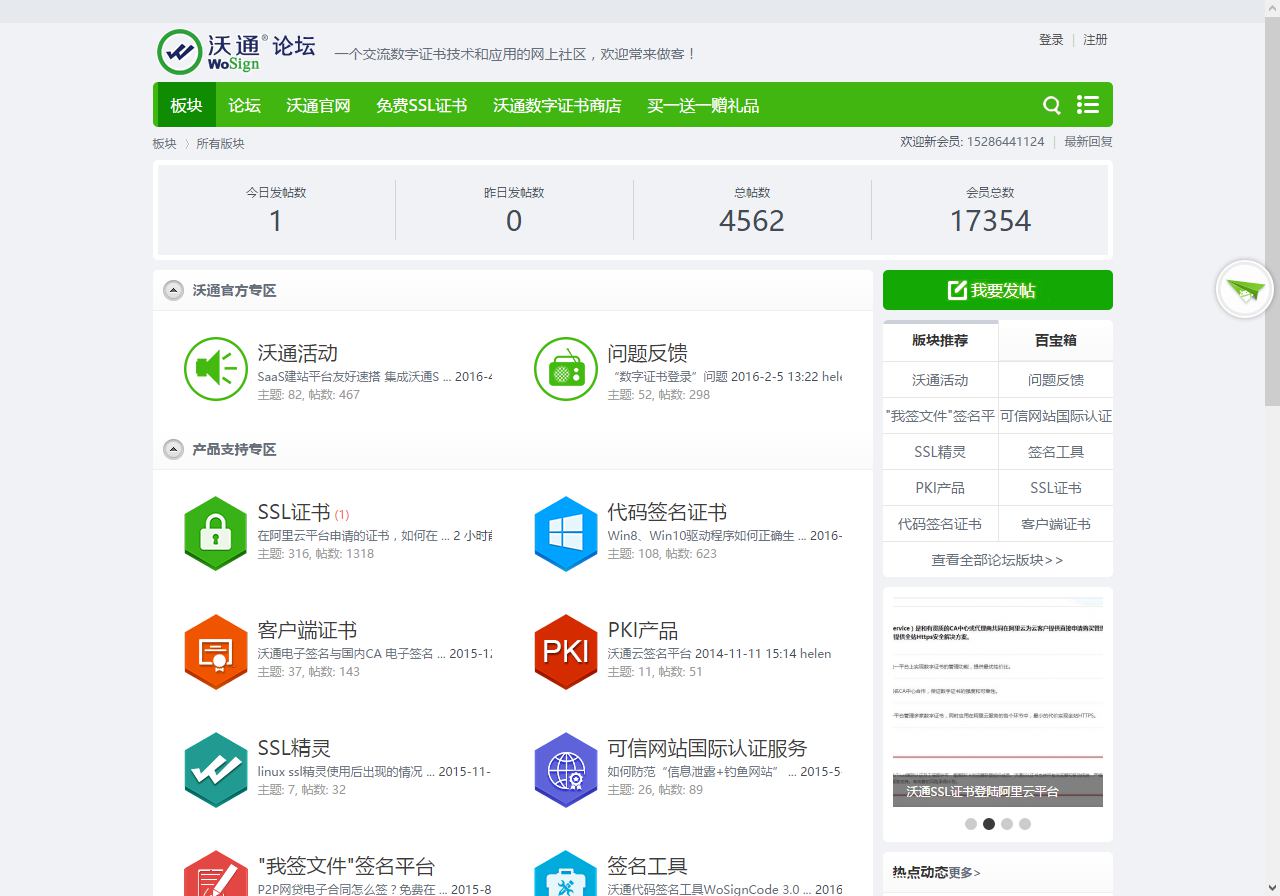The width and height of the screenshot is (1280, 896).
Task: Select the fourth carousel dot
Action: coord(1025,824)
